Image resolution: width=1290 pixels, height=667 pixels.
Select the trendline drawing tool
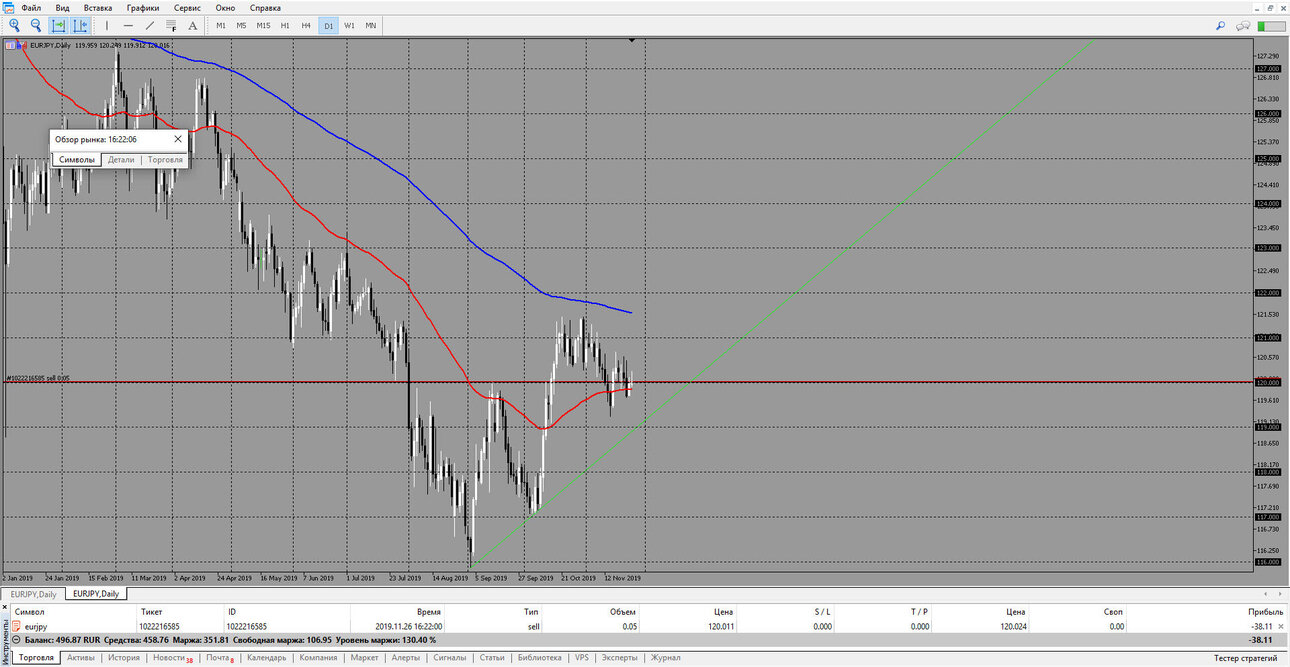pyautogui.click(x=150, y=25)
